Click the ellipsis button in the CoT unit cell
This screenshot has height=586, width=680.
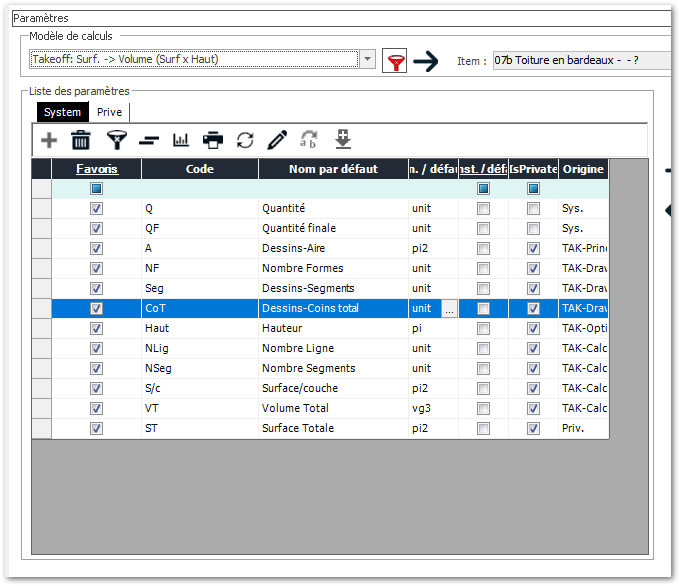pyautogui.click(x=449, y=309)
